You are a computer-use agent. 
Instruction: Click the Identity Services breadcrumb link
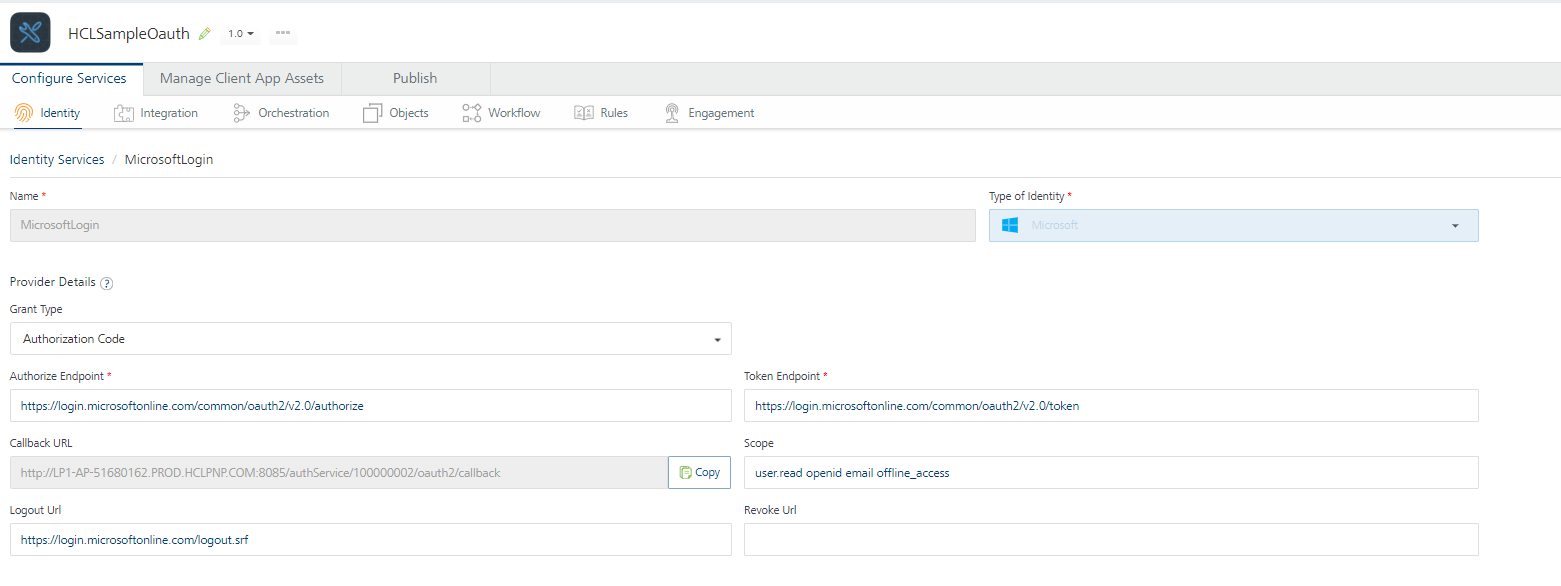click(57, 160)
